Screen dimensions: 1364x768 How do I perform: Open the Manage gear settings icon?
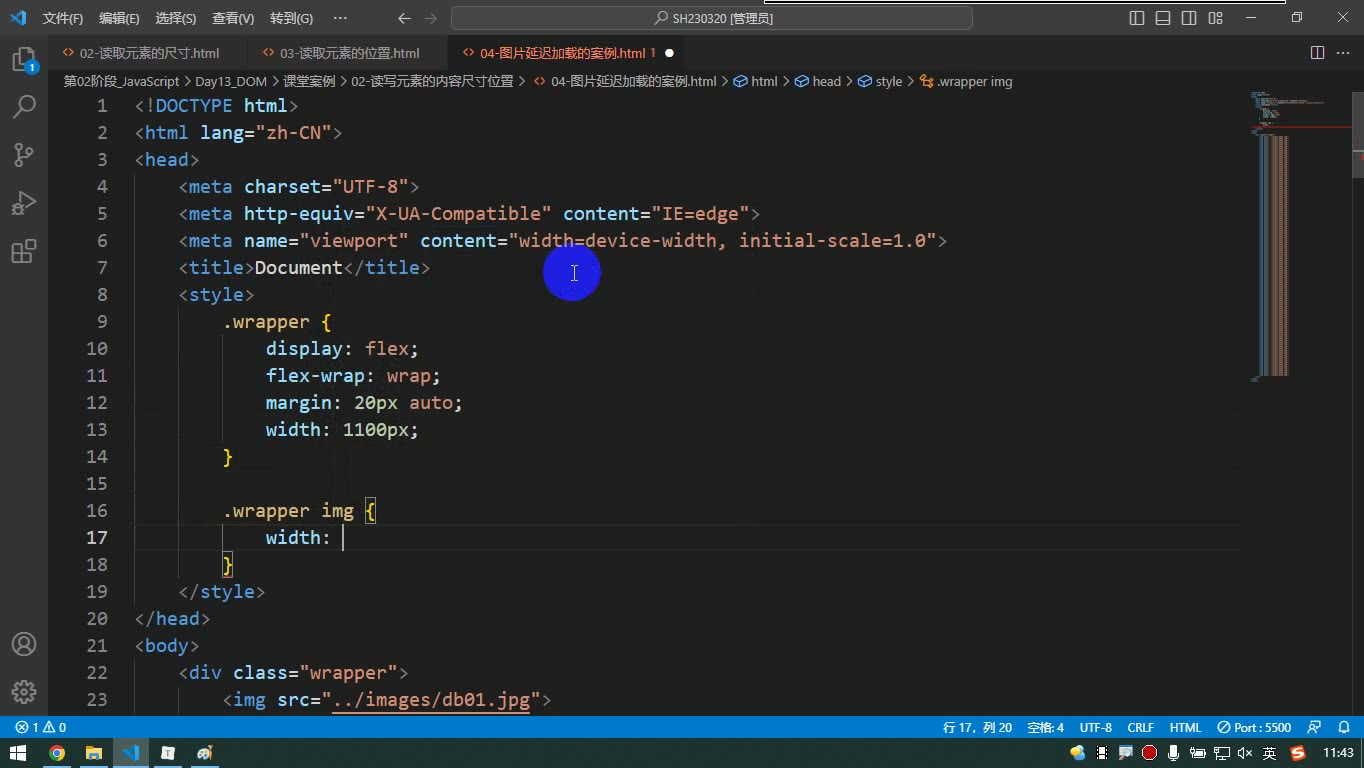(24, 692)
